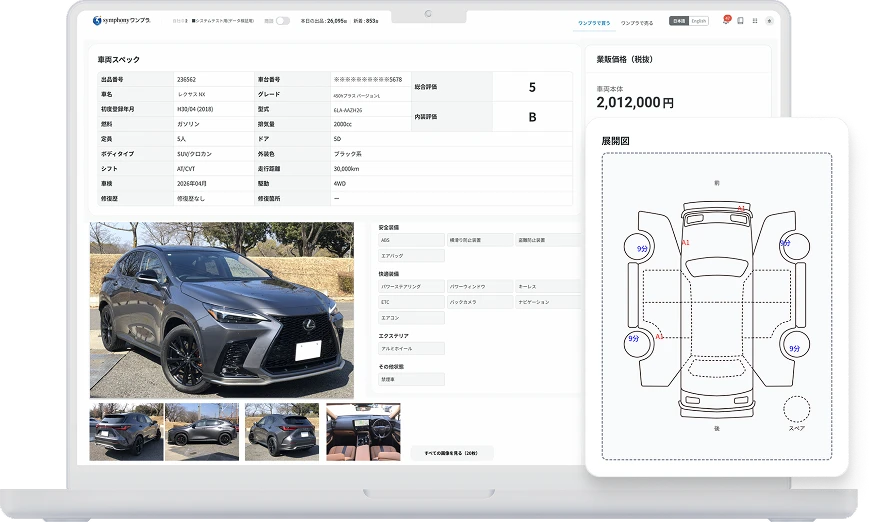Screen dimensions: 882x522
Task: Click the 盗難防止装置 tag
Action: (548, 240)
